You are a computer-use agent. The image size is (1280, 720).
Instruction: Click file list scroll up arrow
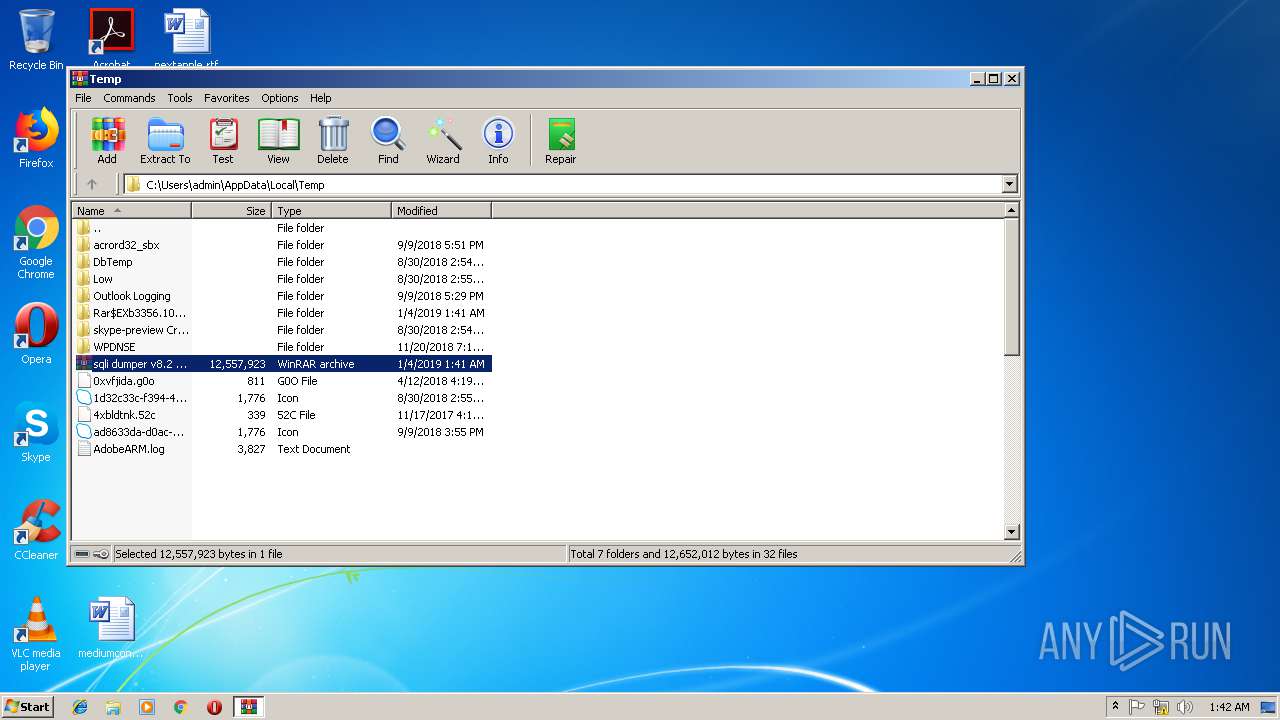tap(1012, 211)
